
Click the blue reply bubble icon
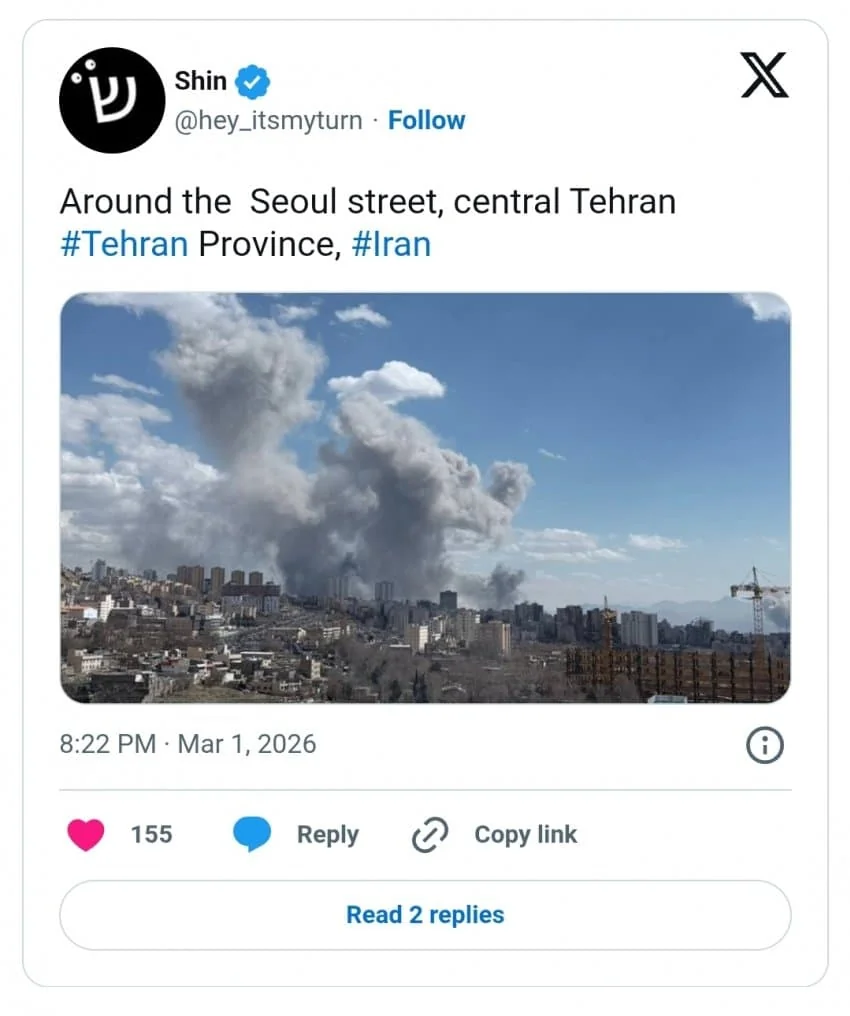pos(252,835)
